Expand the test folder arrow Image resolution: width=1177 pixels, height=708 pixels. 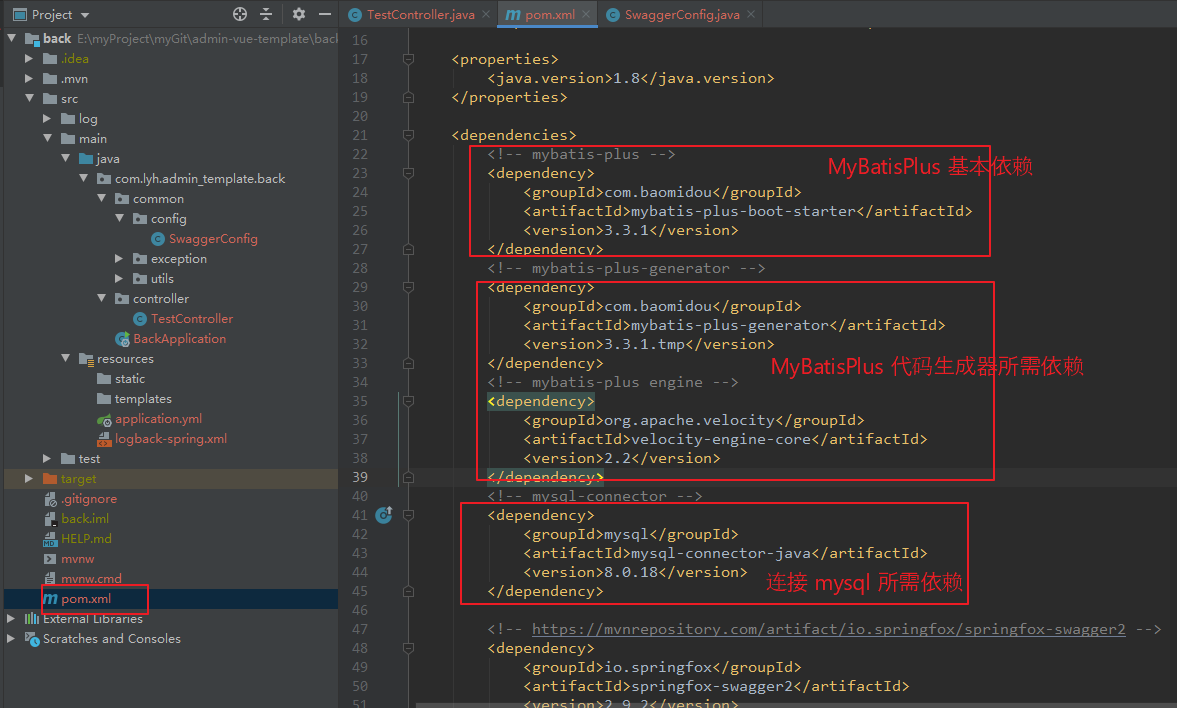pyautogui.click(x=47, y=458)
